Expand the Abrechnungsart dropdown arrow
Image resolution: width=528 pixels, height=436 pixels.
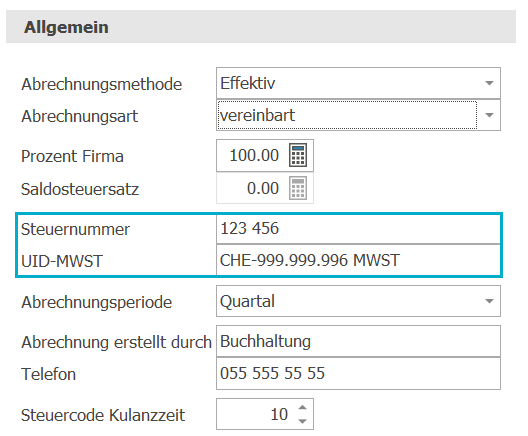(489, 115)
